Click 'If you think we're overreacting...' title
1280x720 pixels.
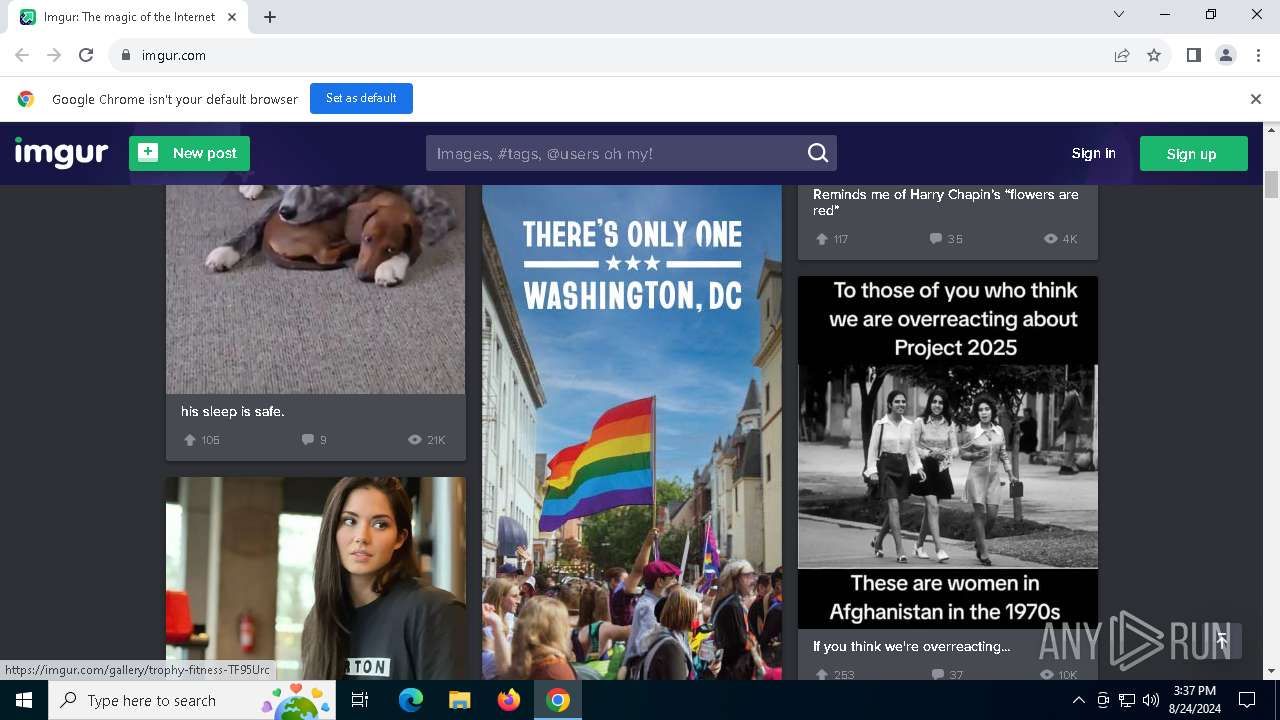pyautogui.click(x=911, y=646)
